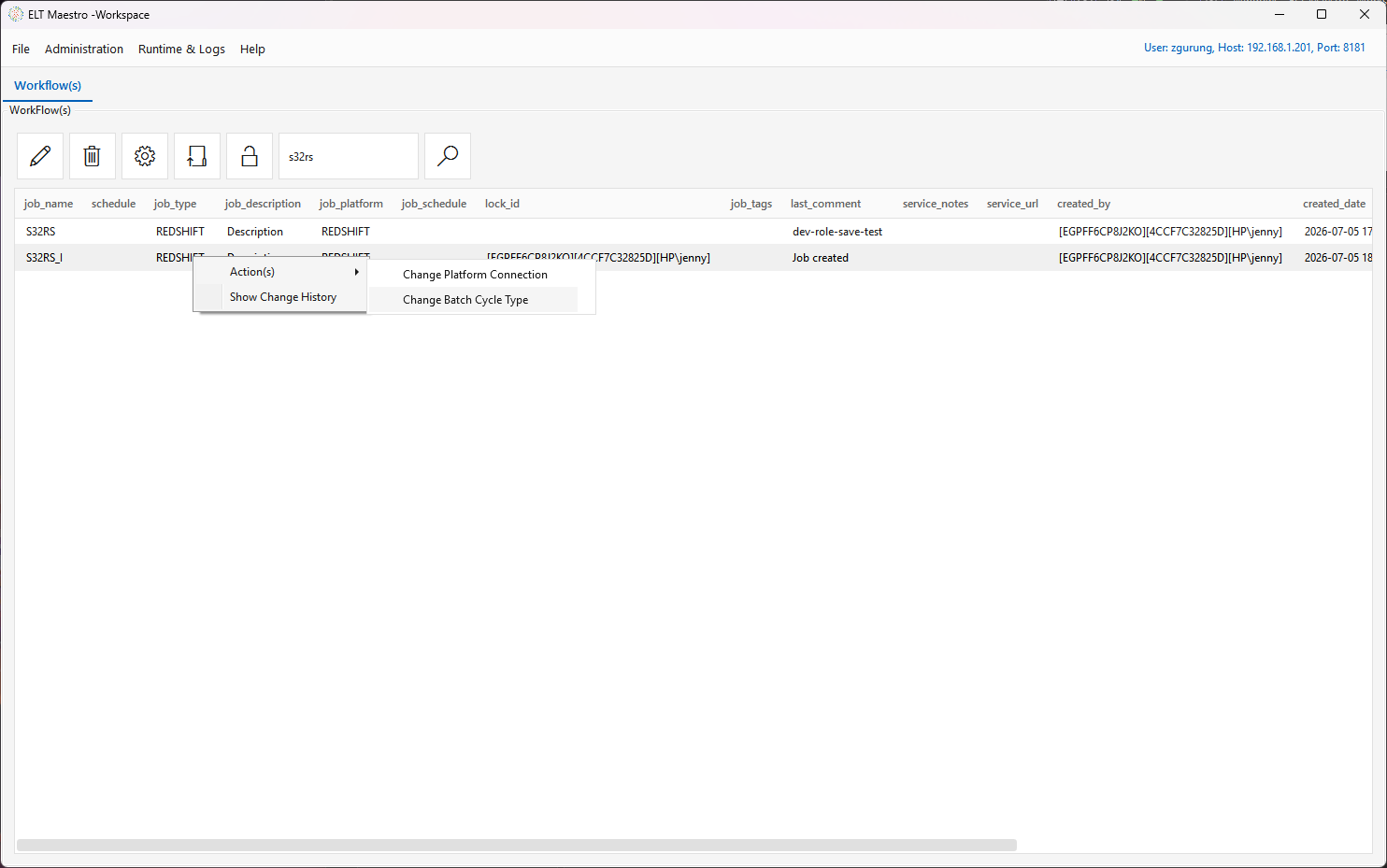Click the created_date column header
Screen dimensions: 1387x868
pos(1334,204)
